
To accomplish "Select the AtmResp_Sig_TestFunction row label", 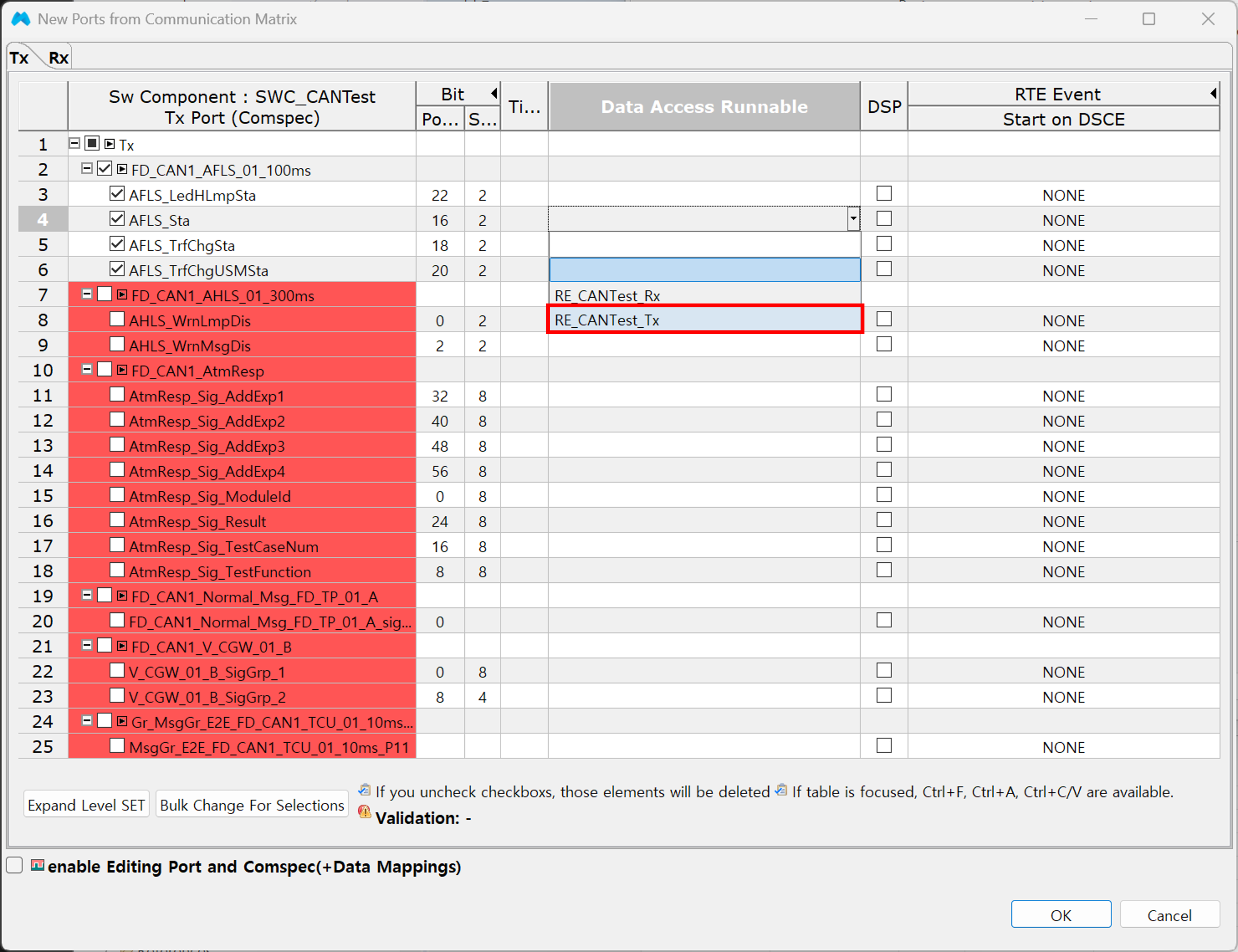I will [220, 572].
